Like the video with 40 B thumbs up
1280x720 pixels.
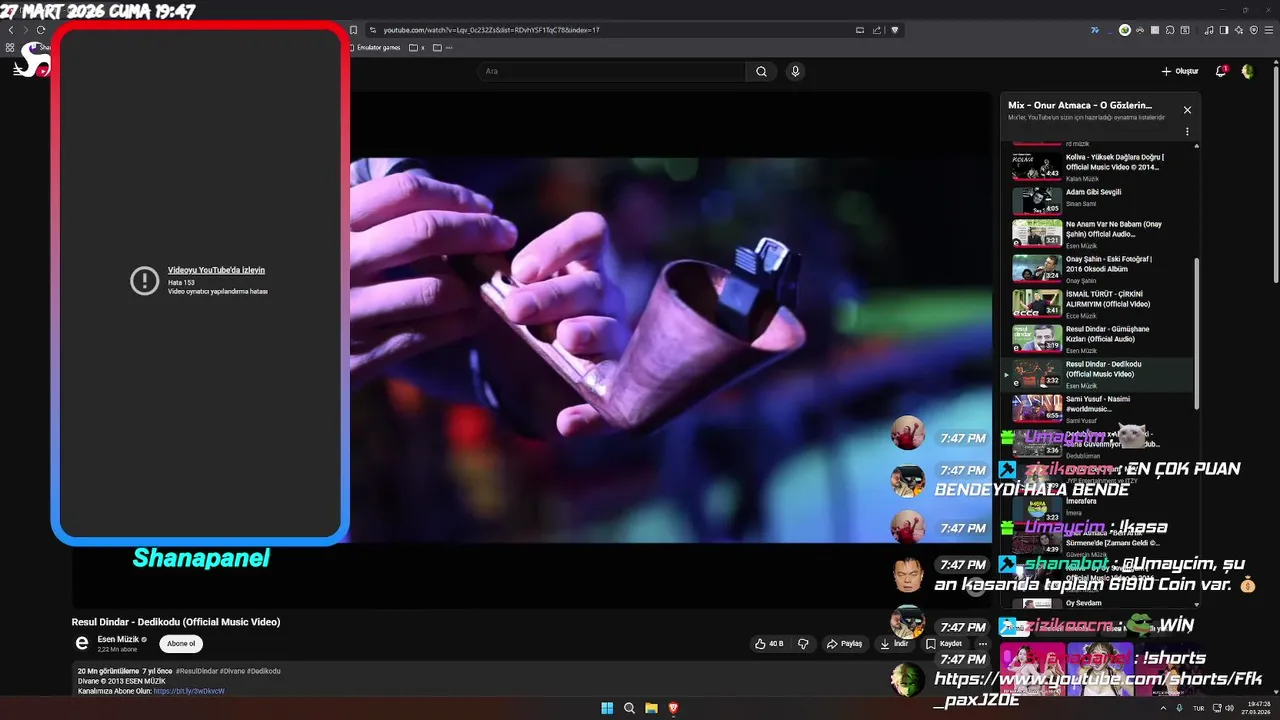[770, 644]
